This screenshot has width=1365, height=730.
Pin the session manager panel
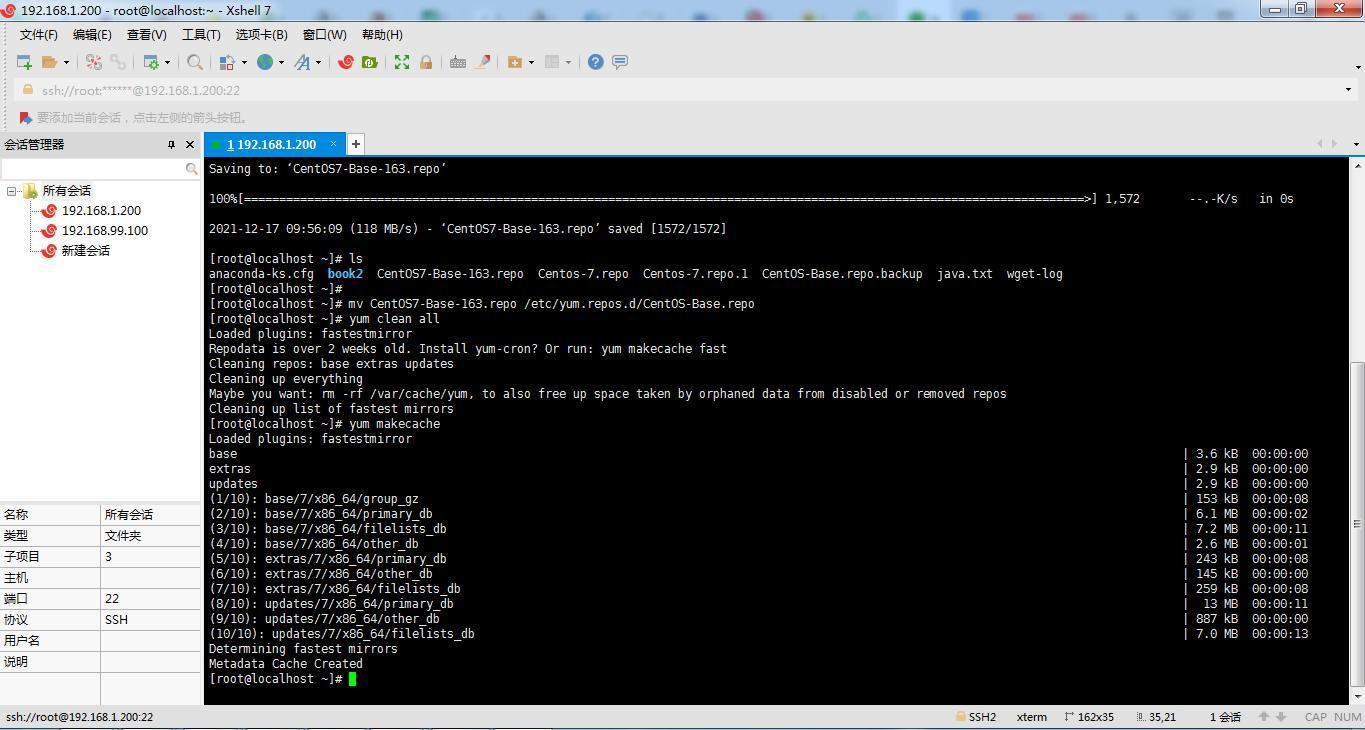[171, 145]
